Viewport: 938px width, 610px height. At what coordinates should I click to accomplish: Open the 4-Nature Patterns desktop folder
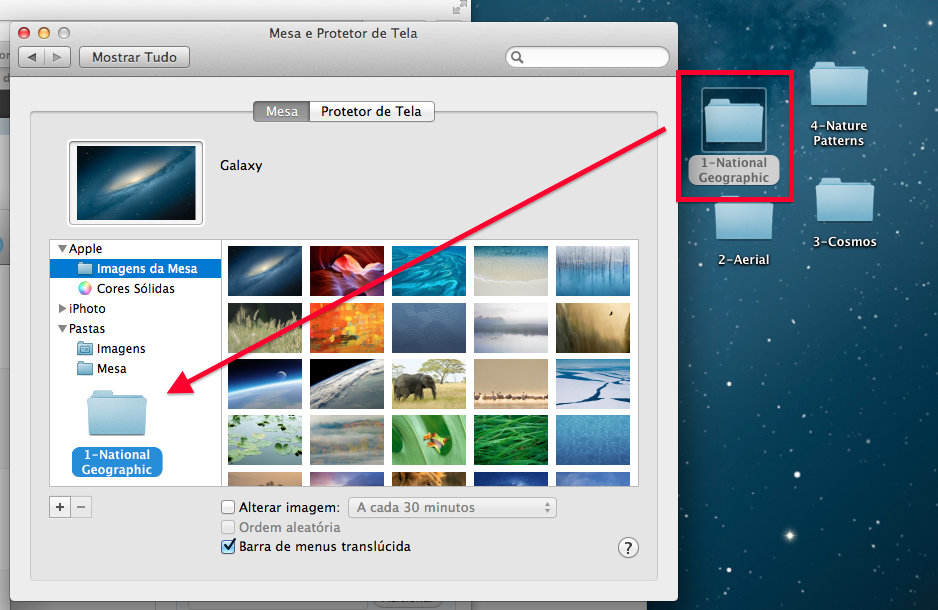click(838, 86)
